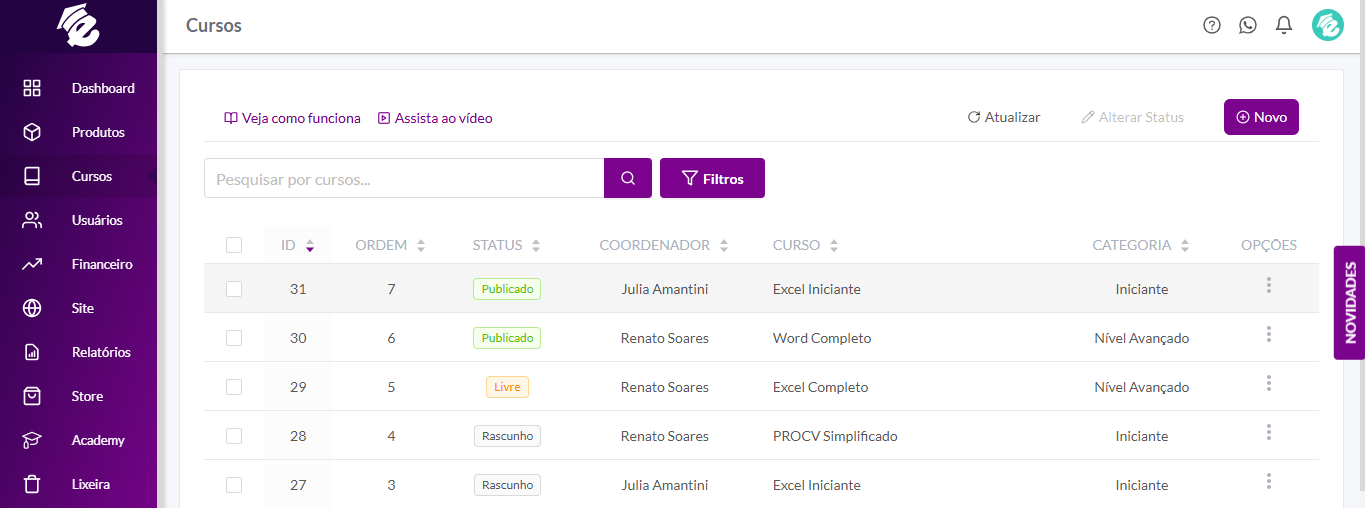Open help question mark icon
Viewport: 1365px width, 508px height.
pos(1212,25)
